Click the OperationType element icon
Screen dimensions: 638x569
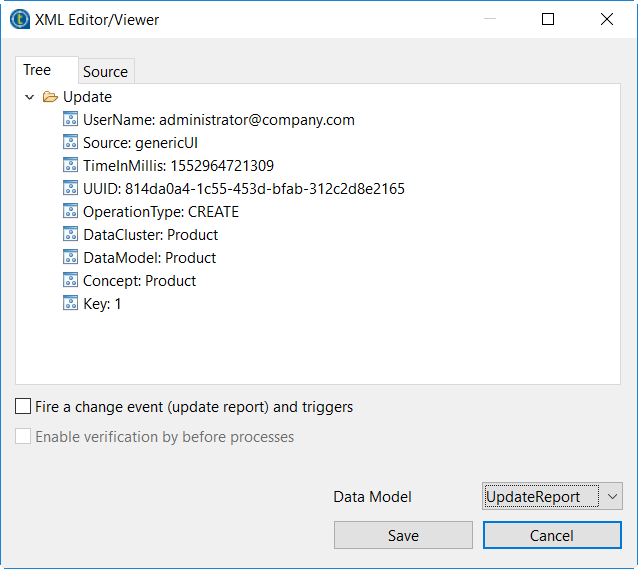[x=71, y=212]
